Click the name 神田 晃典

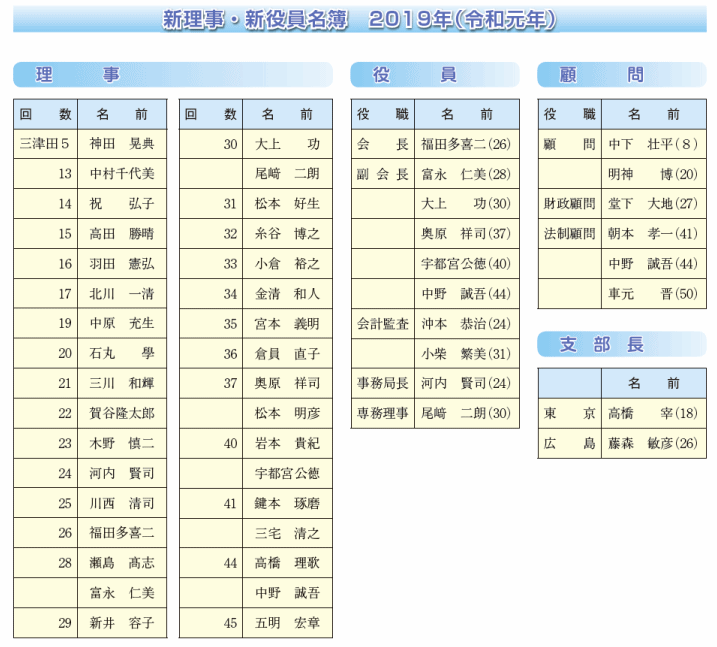[122, 144]
